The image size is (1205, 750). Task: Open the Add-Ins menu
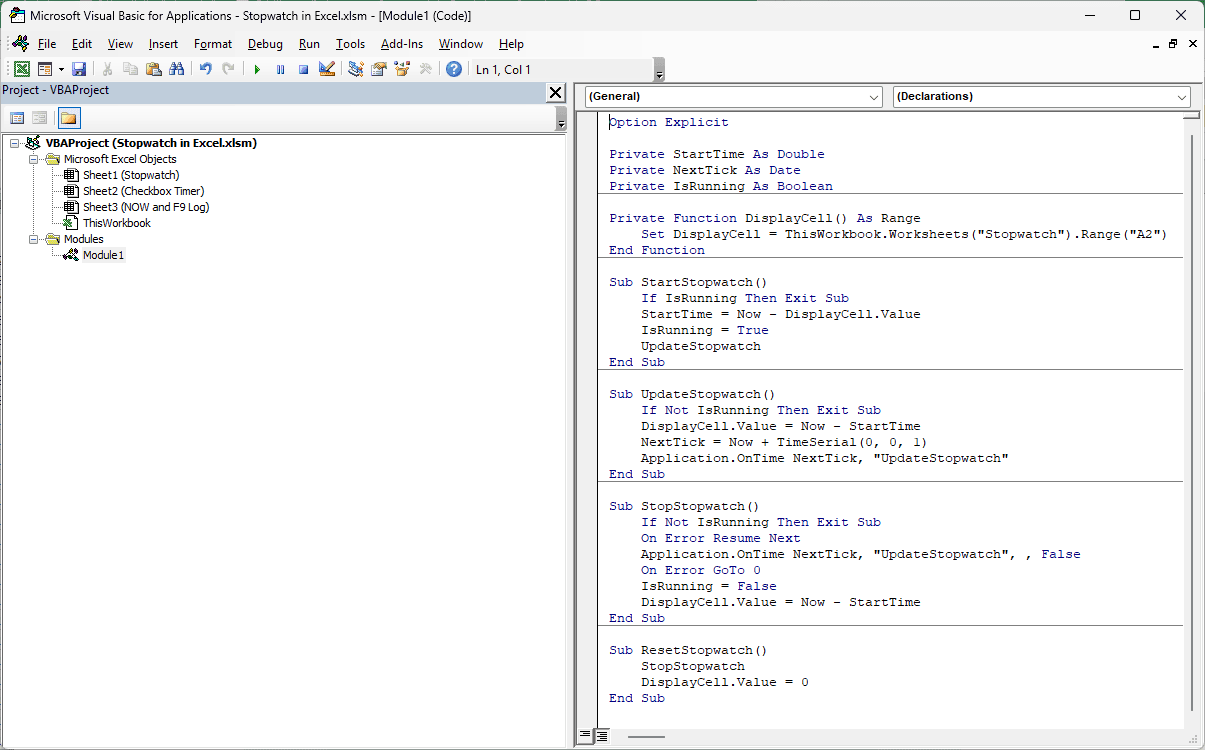(x=402, y=44)
